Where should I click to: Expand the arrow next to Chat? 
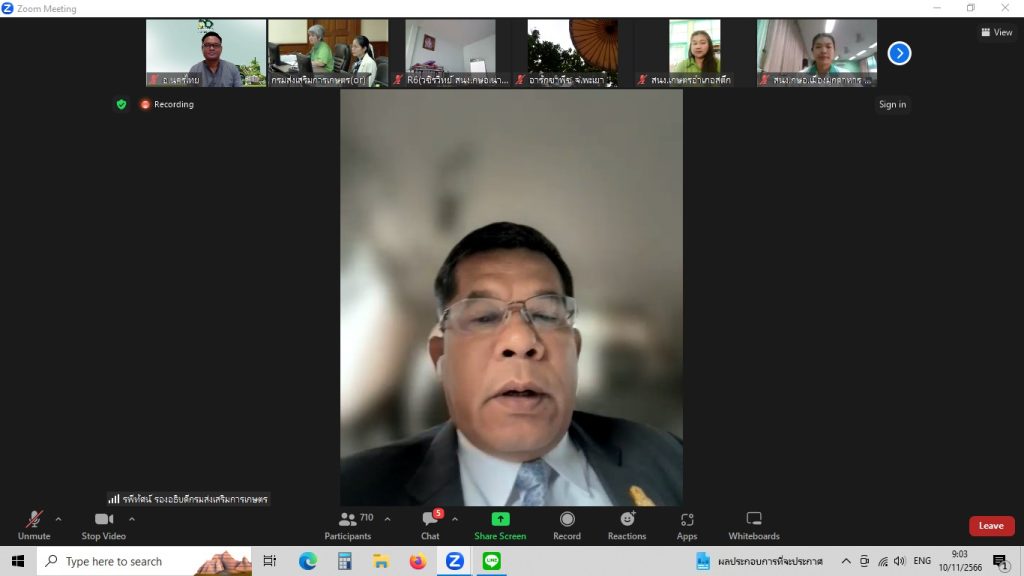pyautogui.click(x=455, y=519)
